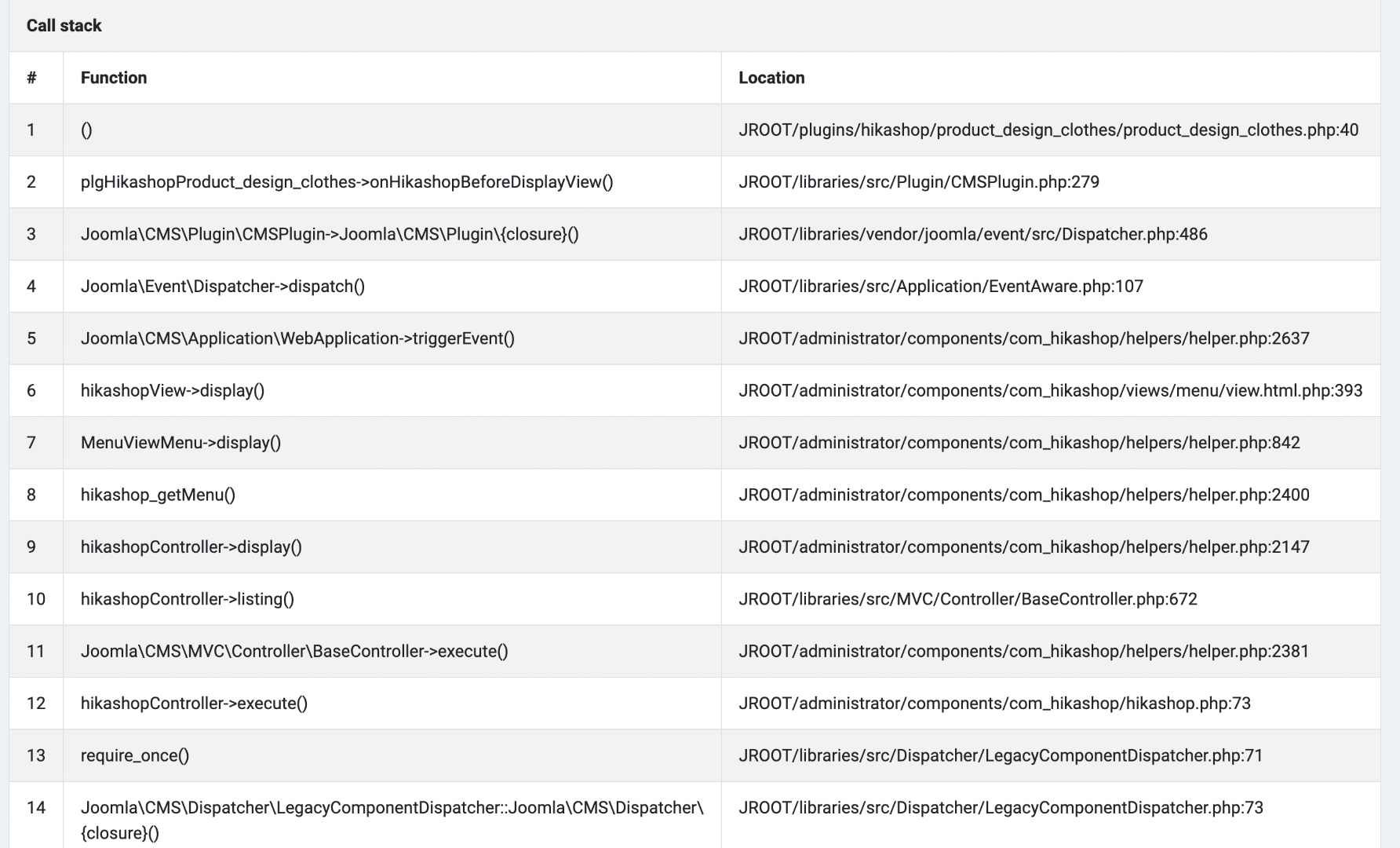1400x848 pixels.
Task: Click the EventAware.php:107 location cell
Action: (940, 287)
